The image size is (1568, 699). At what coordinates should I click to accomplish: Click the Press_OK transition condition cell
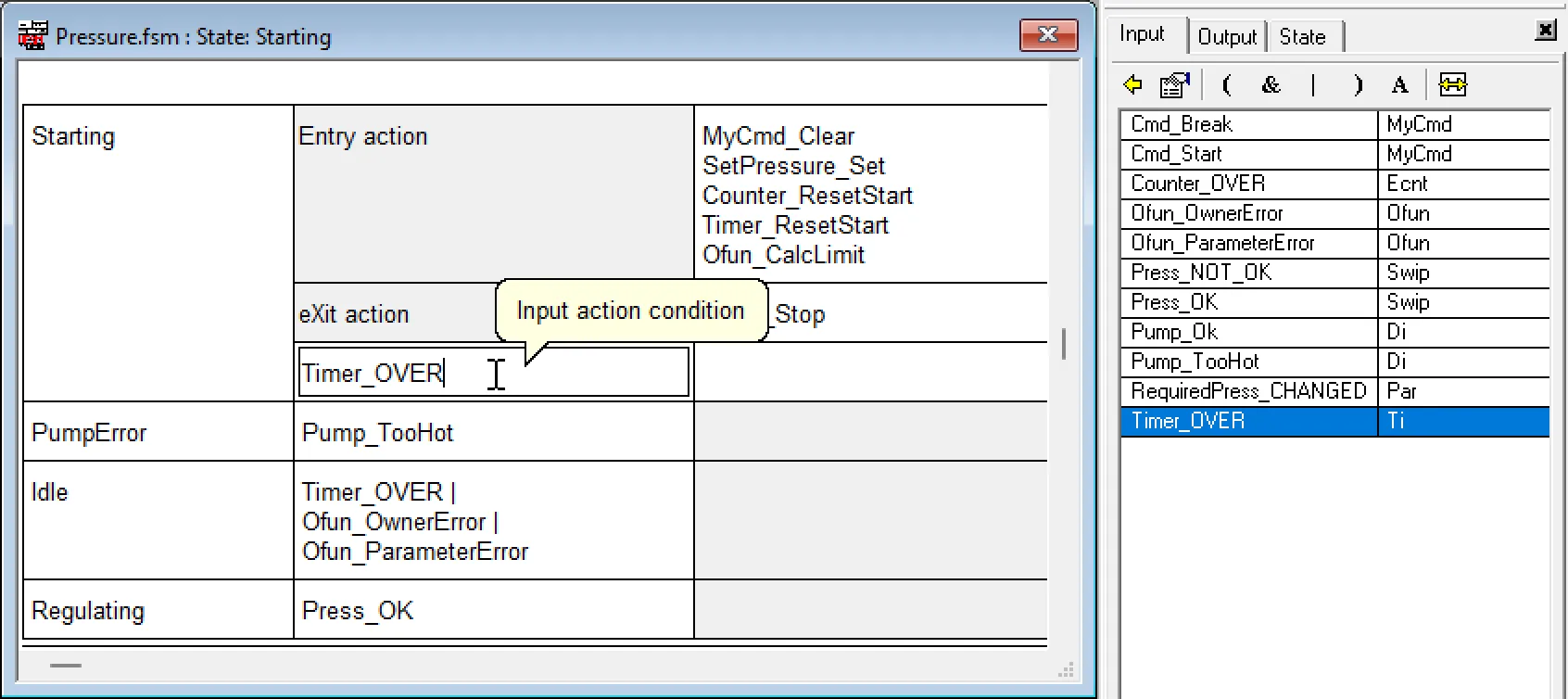pyautogui.click(x=494, y=610)
